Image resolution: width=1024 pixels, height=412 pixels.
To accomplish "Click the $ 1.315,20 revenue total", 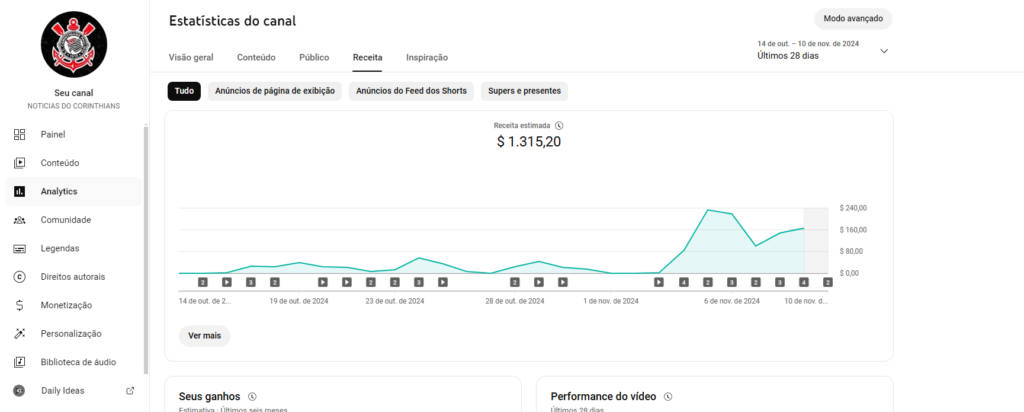I will coord(529,142).
